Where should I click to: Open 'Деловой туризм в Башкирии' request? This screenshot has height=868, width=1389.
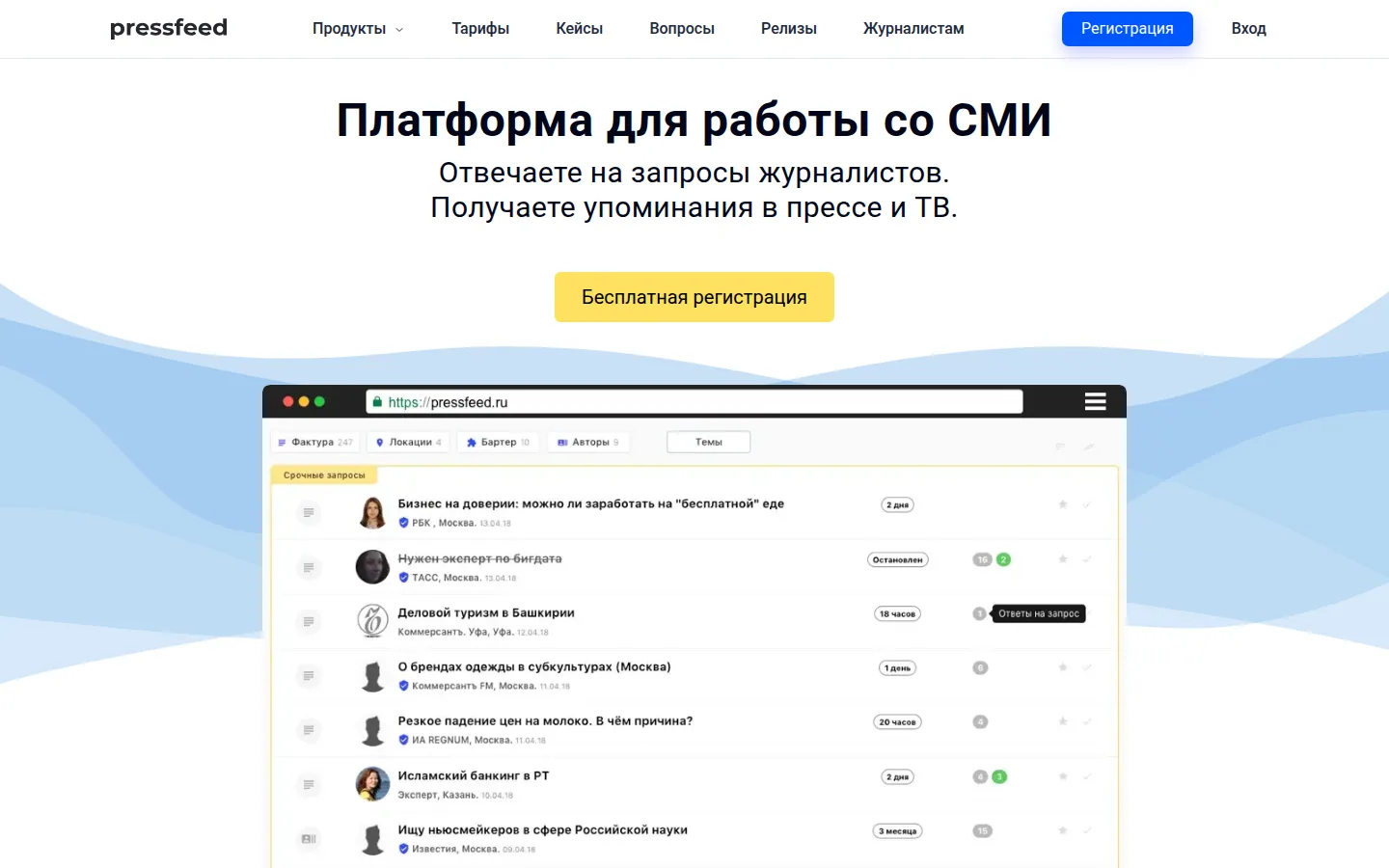click(x=486, y=612)
